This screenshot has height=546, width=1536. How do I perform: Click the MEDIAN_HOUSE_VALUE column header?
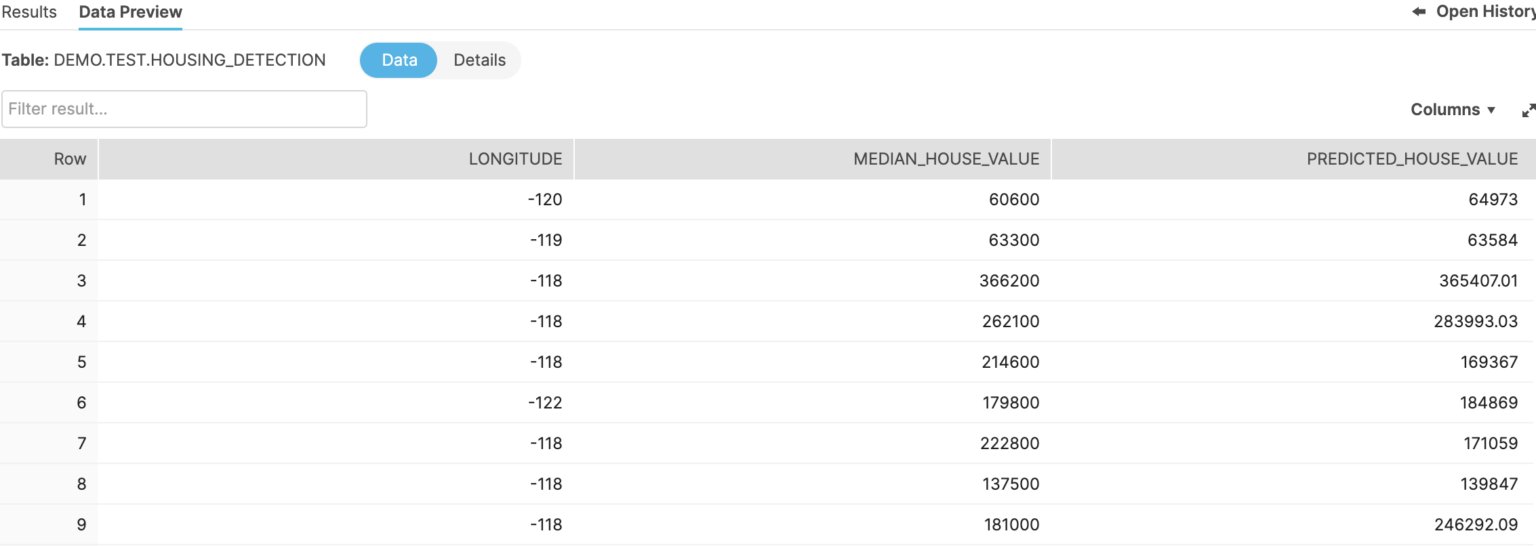click(x=946, y=159)
